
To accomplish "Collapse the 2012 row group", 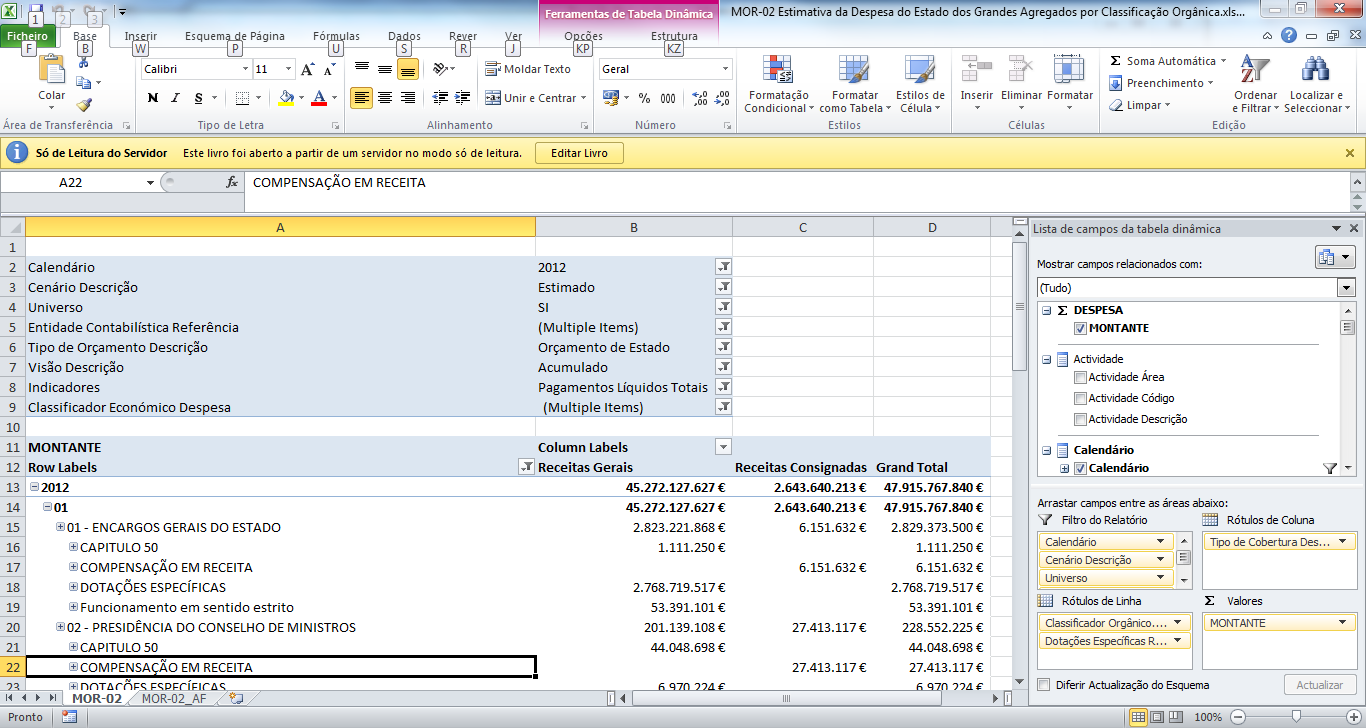I will coord(35,487).
